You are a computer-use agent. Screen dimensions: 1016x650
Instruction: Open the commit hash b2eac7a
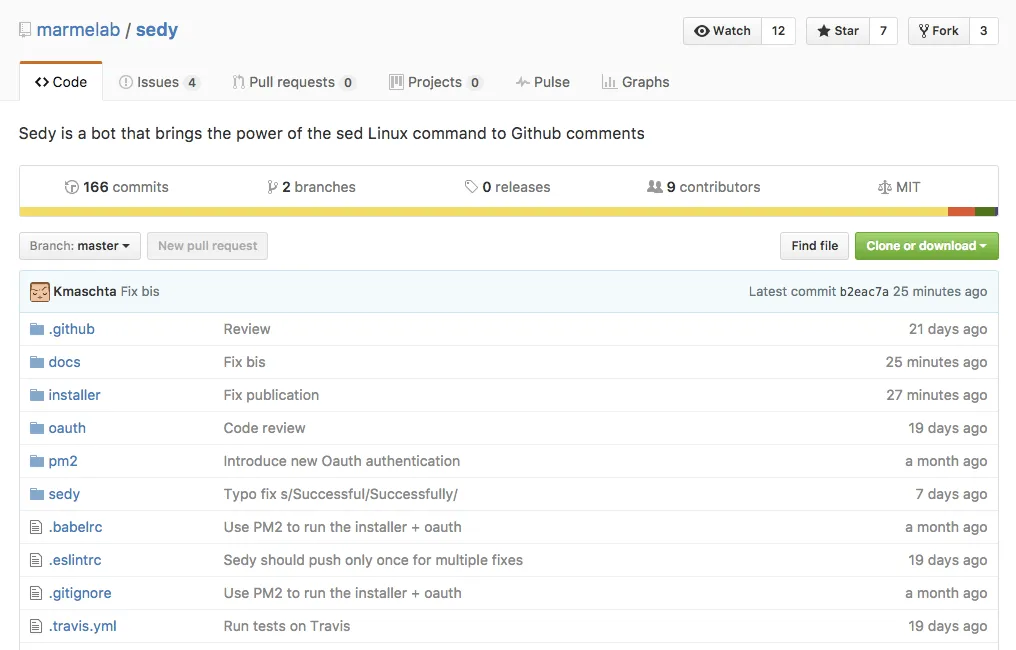864,292
